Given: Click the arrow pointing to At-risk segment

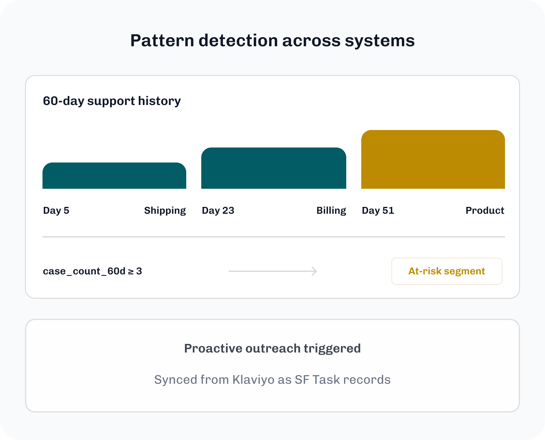Looking at the screenshot, I should [273, 271].
